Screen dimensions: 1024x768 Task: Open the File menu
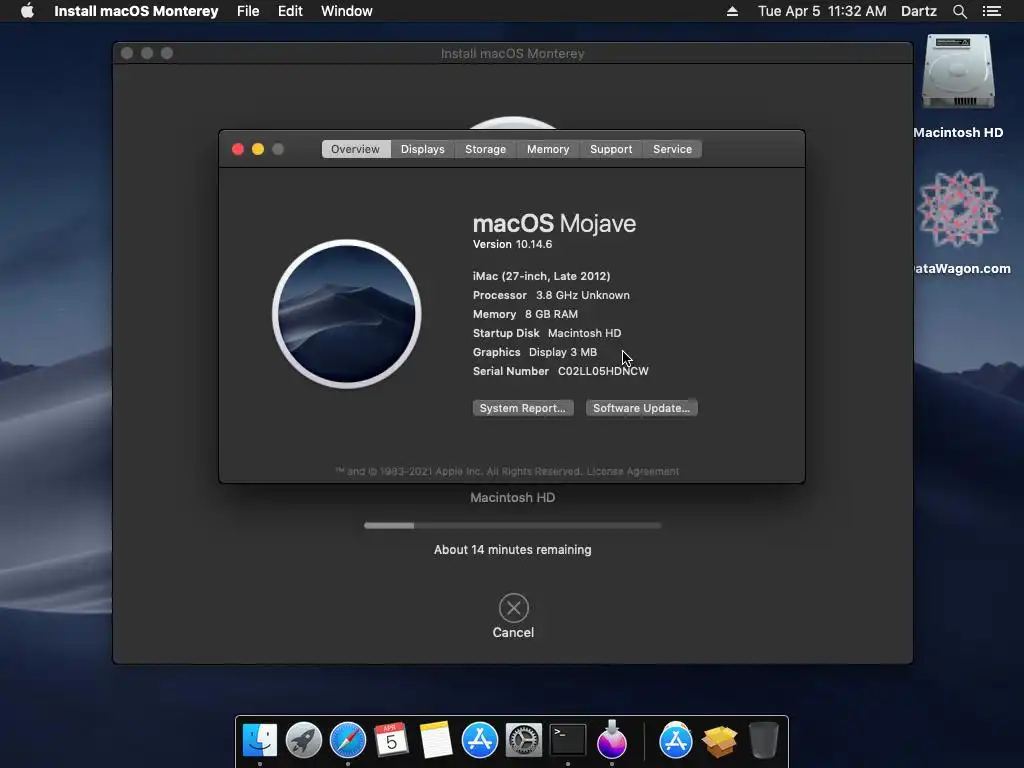[x=248, y=11]
